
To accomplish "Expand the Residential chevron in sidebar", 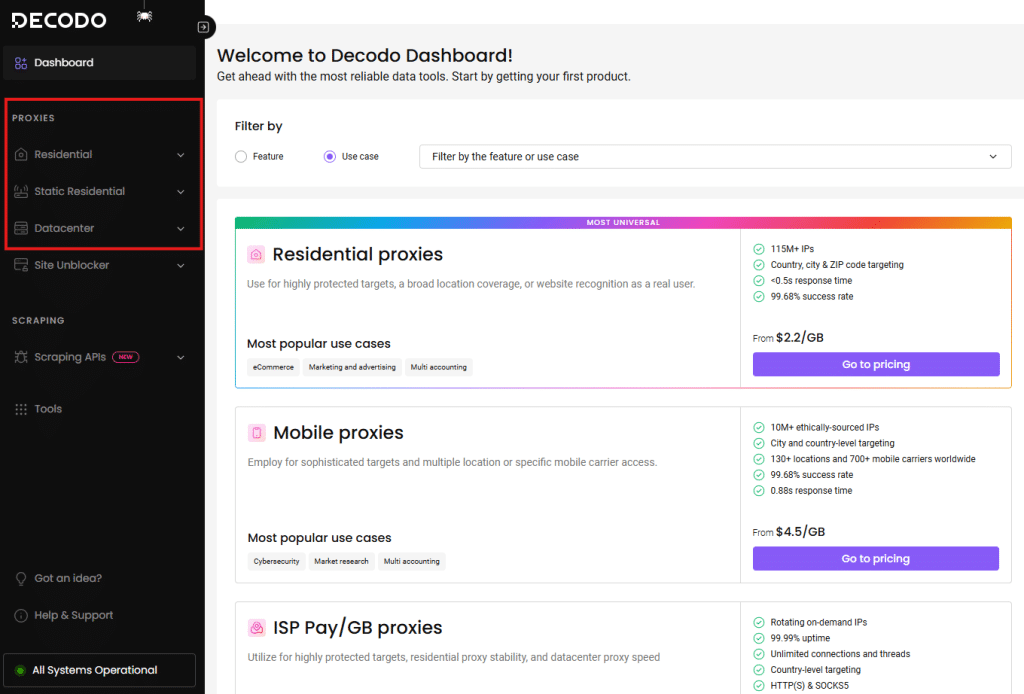I will tap(181, 155).
